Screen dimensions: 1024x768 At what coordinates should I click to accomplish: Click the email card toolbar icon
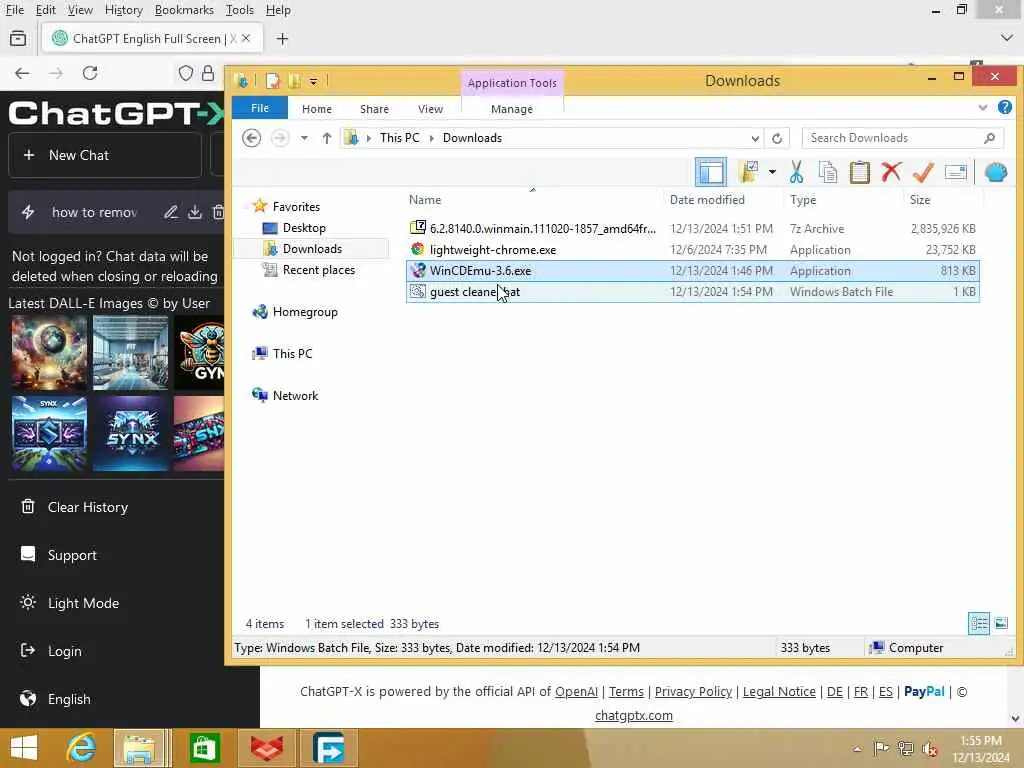point(955,172)
